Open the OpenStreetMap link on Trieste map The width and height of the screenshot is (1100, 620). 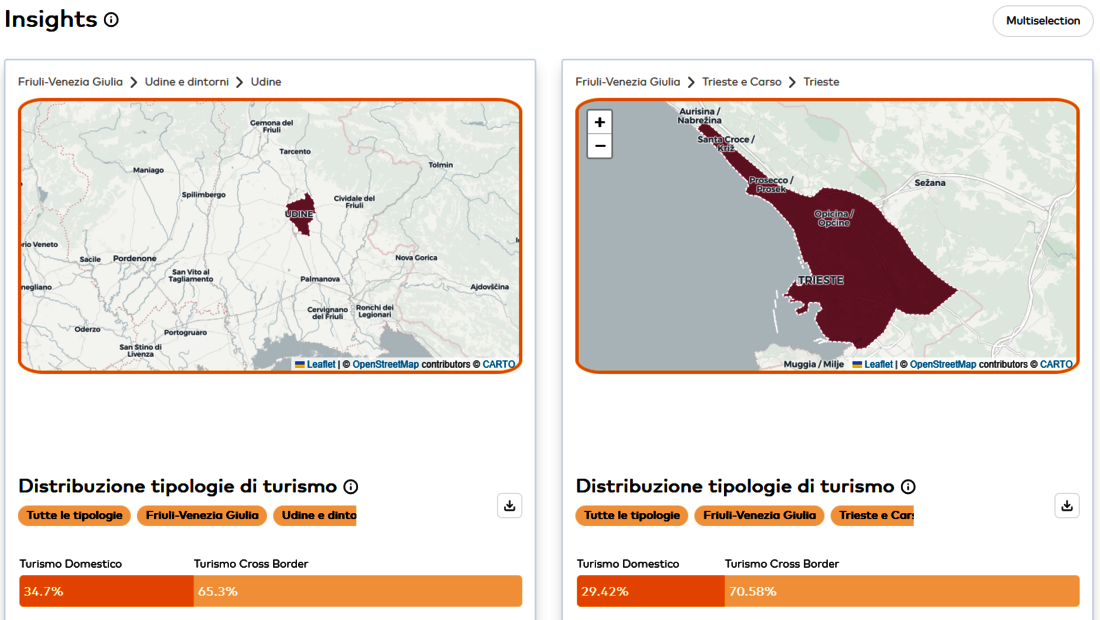[942, 365]
